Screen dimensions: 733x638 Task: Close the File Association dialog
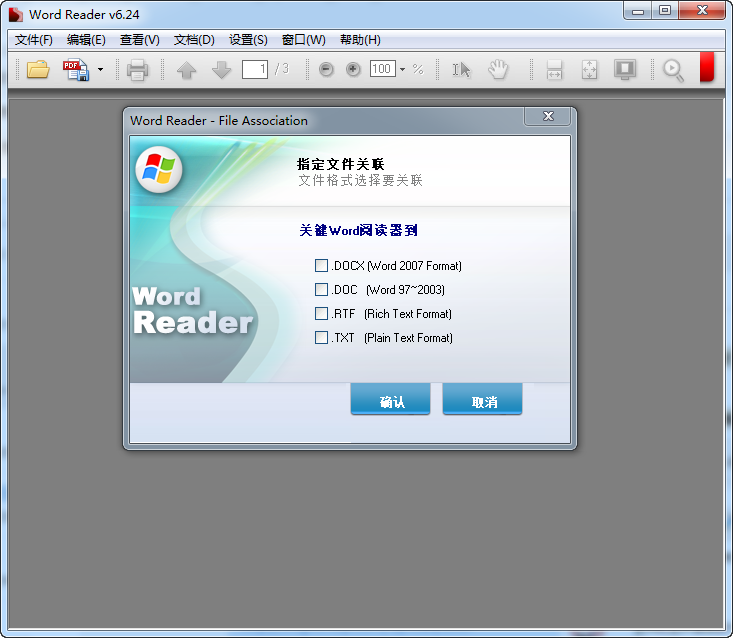point(548,116)
